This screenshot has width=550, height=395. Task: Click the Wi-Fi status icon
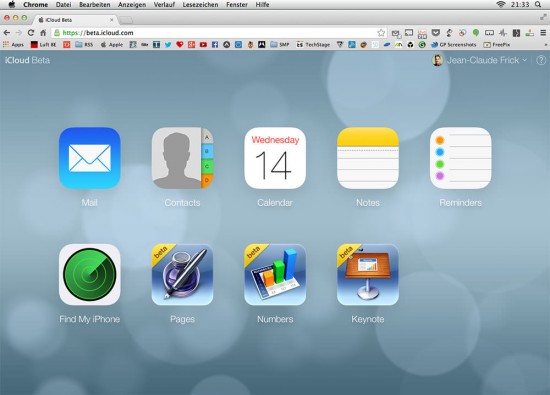coord(501,4)
